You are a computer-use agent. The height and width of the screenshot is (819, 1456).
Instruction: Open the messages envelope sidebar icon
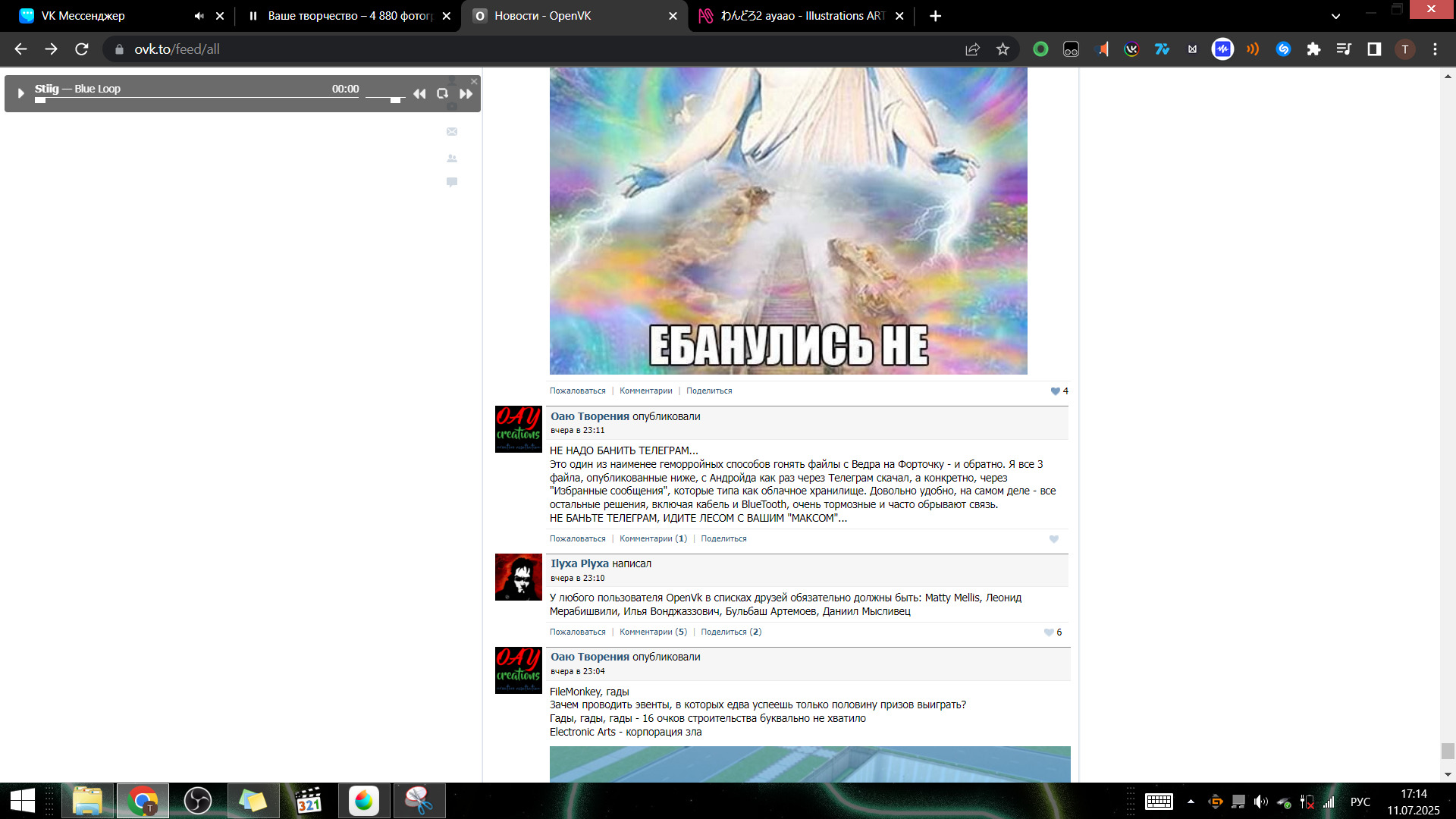(452, 132)
